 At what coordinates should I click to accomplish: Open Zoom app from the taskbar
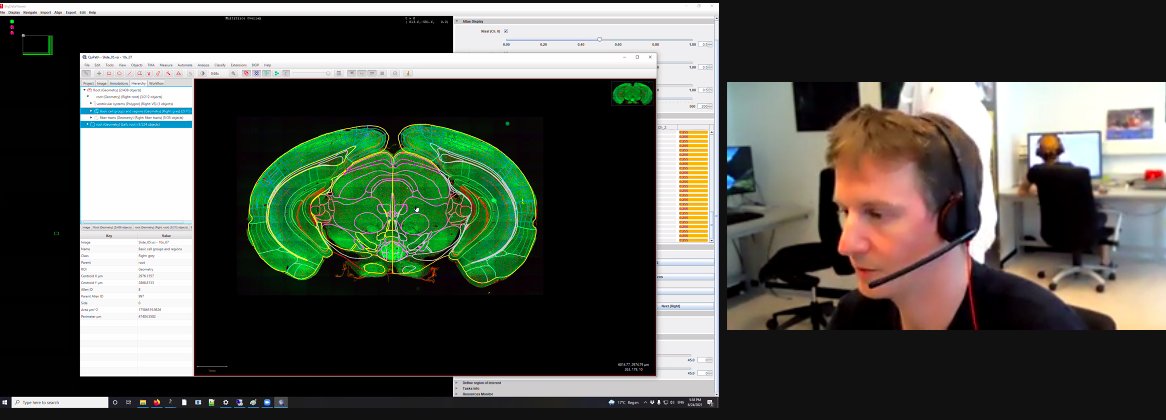pos(267,402)
